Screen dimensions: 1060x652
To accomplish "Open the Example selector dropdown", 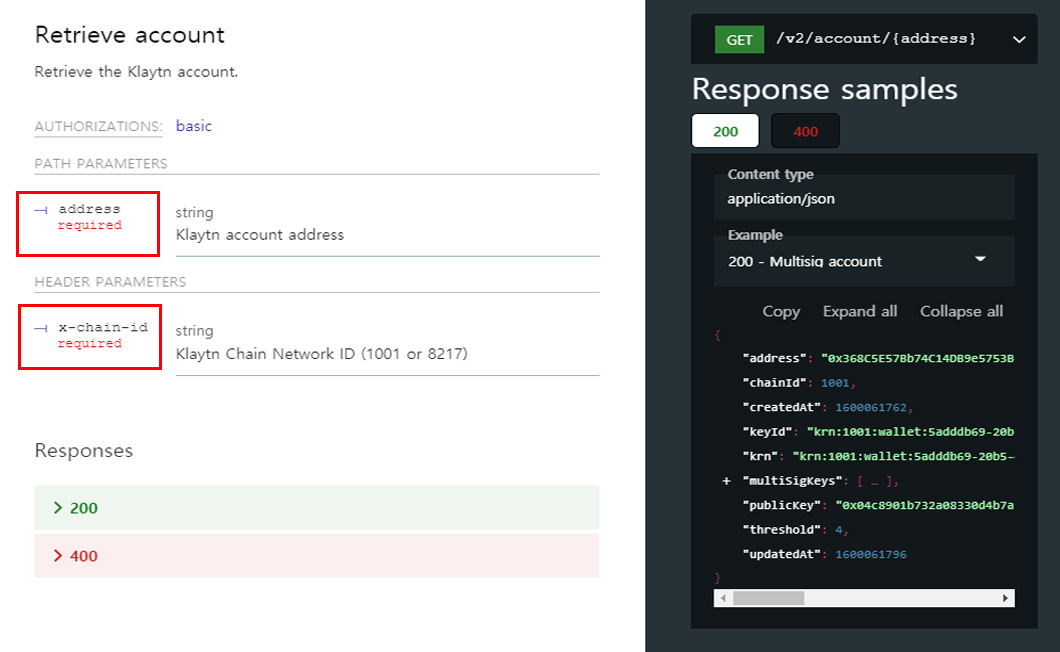I will pyautogui.click(x=864, y=261).
